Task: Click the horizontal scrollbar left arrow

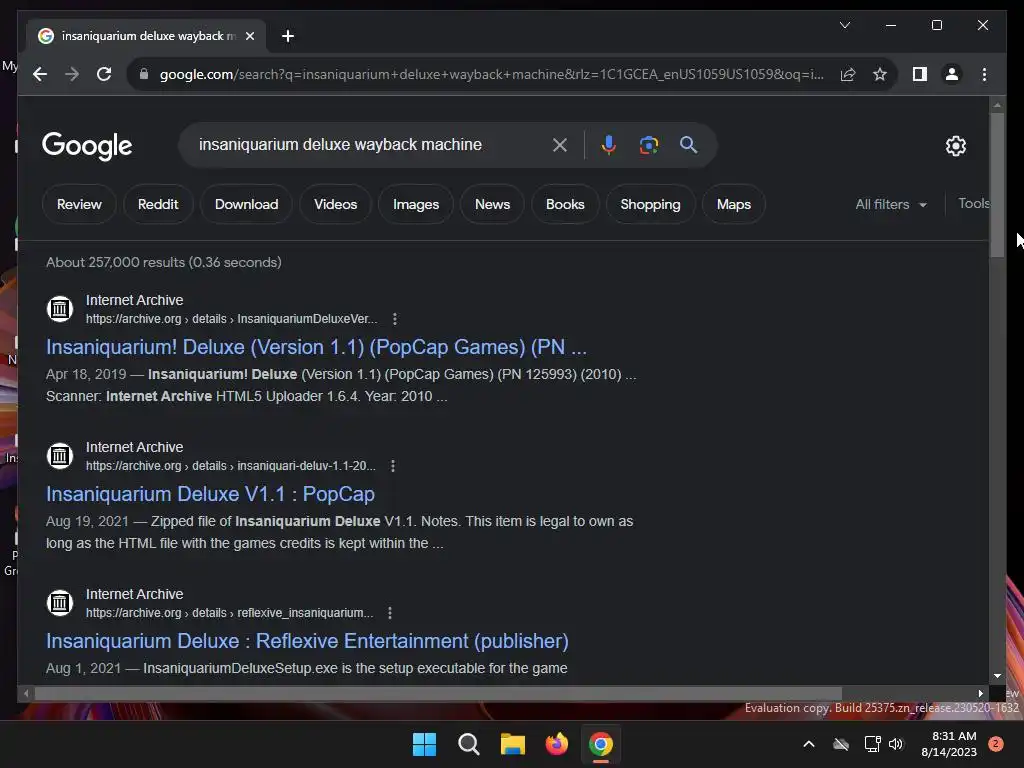Action: tap(25, 694)
